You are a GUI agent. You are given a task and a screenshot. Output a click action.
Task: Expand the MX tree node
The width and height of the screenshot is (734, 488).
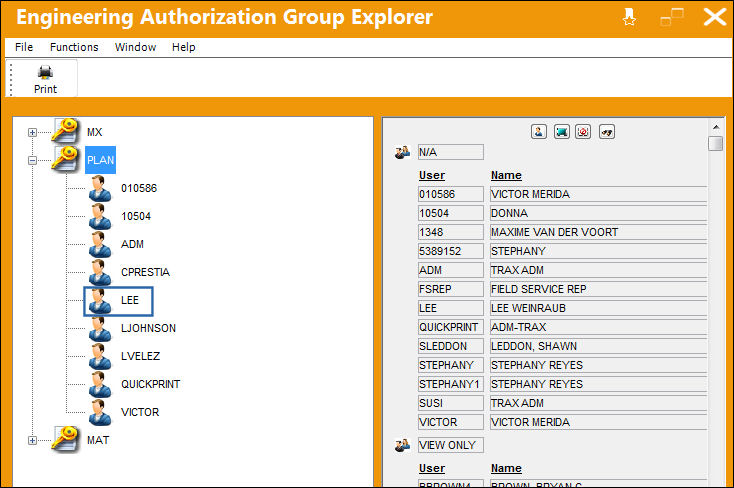pyautogui.click(x=32, y=133)
